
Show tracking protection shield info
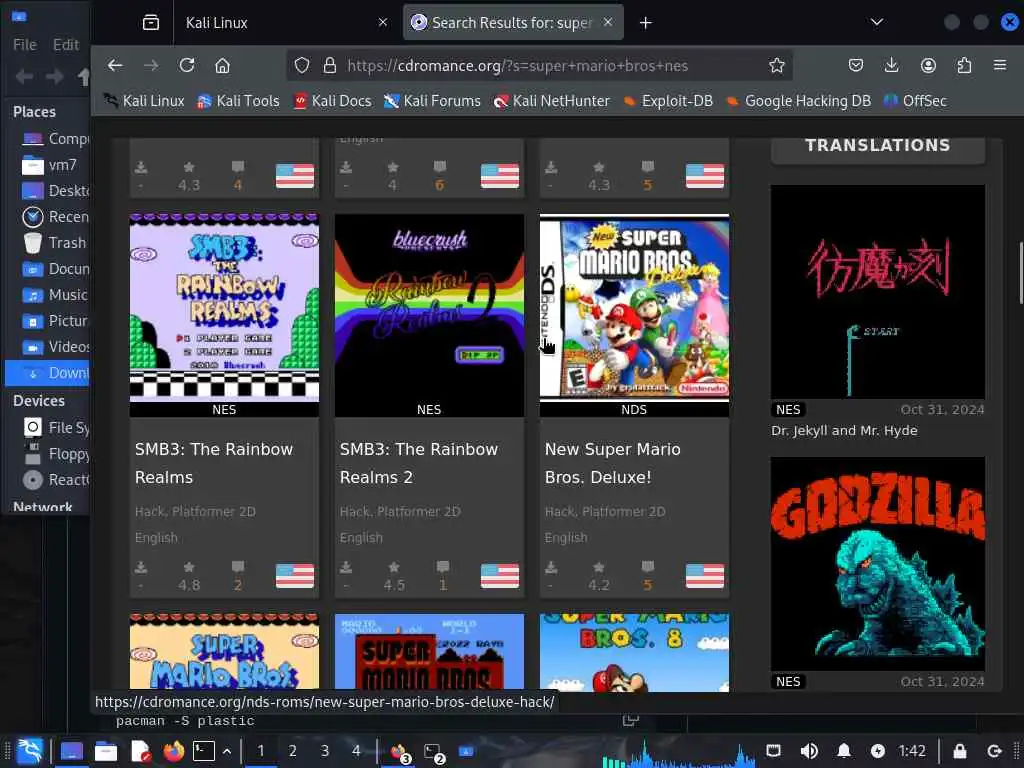point(302,65)
